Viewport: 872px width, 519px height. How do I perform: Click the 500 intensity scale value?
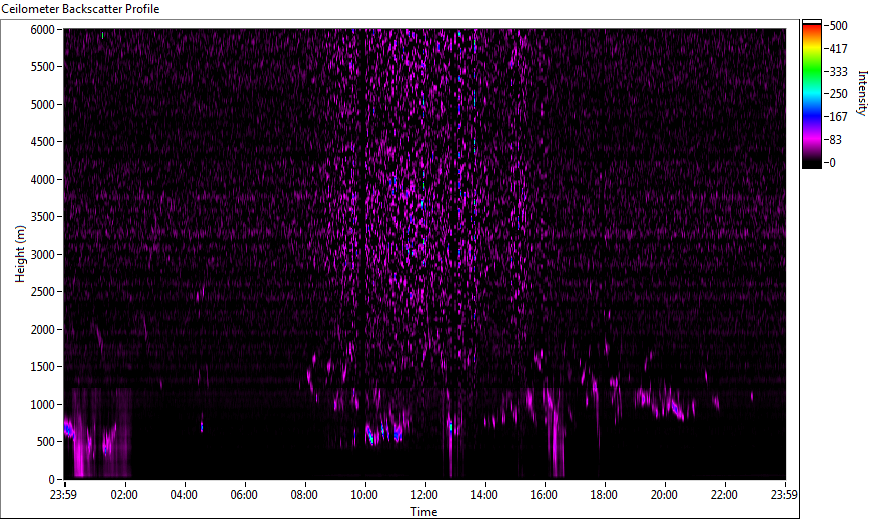[x=839, y=26]
